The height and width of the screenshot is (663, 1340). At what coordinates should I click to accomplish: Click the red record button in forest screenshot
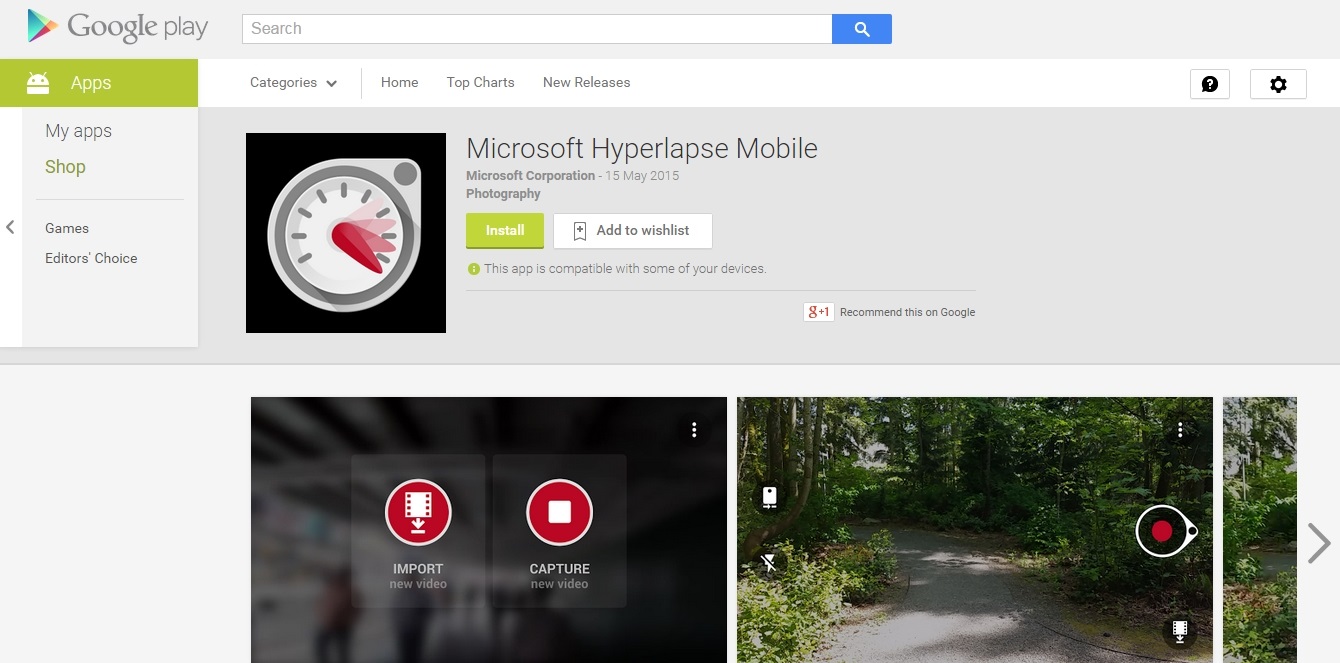click(1162, 531)
